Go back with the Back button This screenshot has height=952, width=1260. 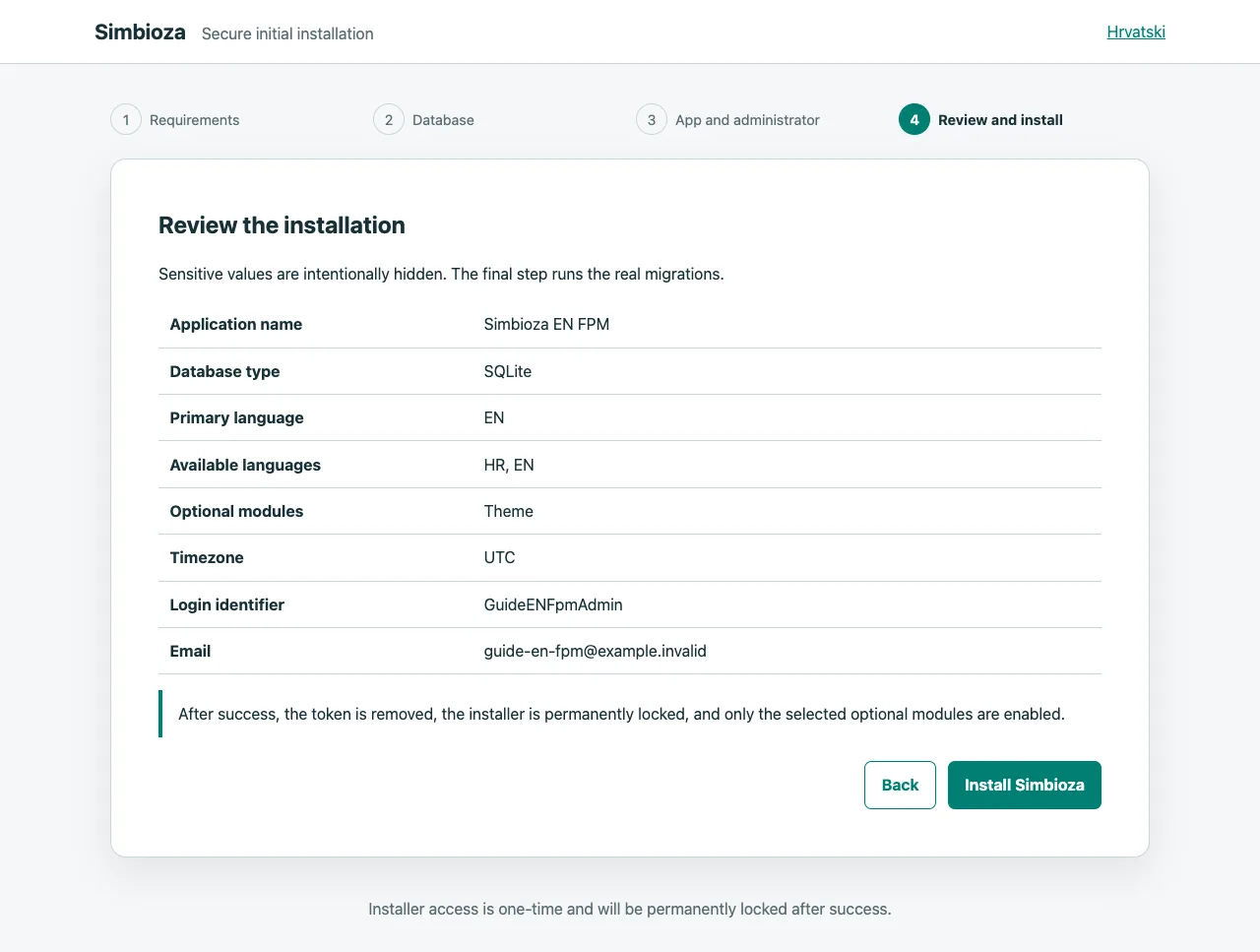tap(900, 785)
